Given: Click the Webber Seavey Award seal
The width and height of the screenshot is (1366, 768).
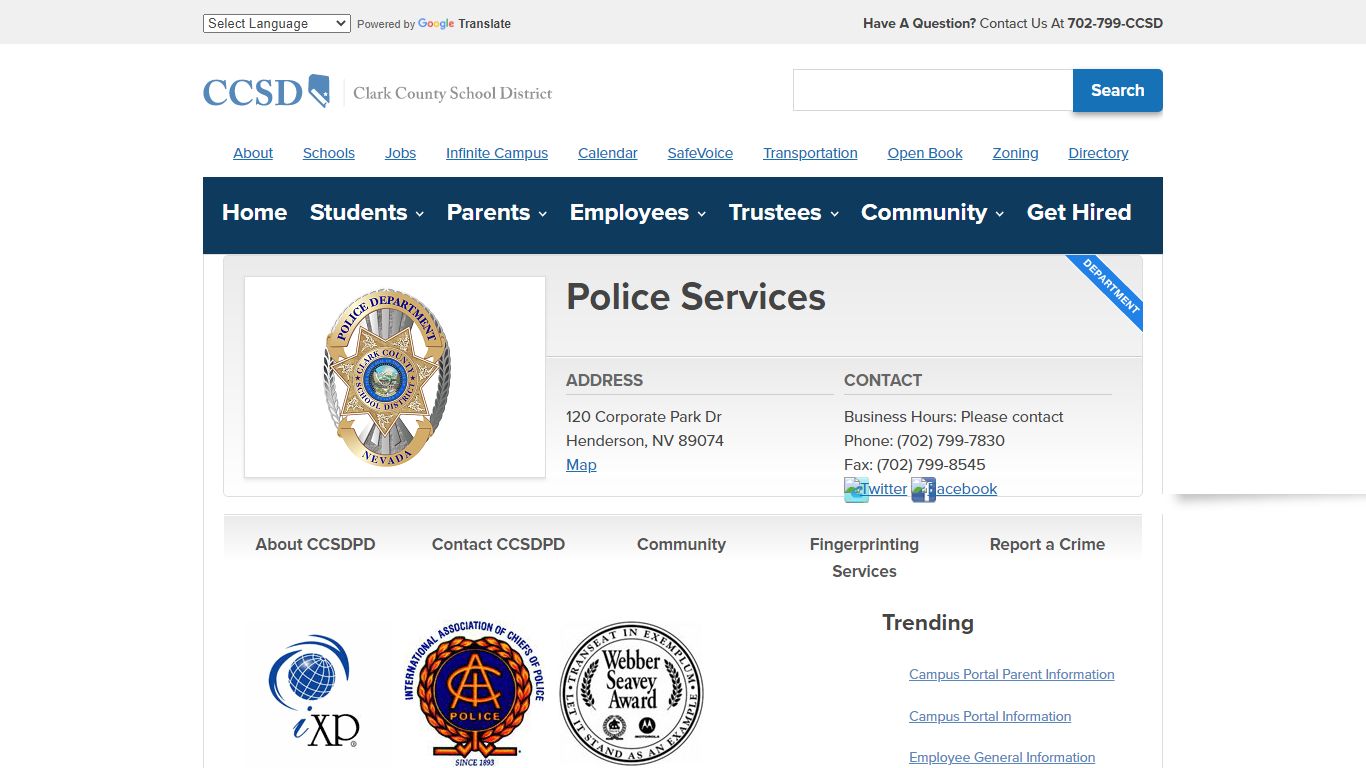Looking at the screenshot, I should [x=631, y=693].
